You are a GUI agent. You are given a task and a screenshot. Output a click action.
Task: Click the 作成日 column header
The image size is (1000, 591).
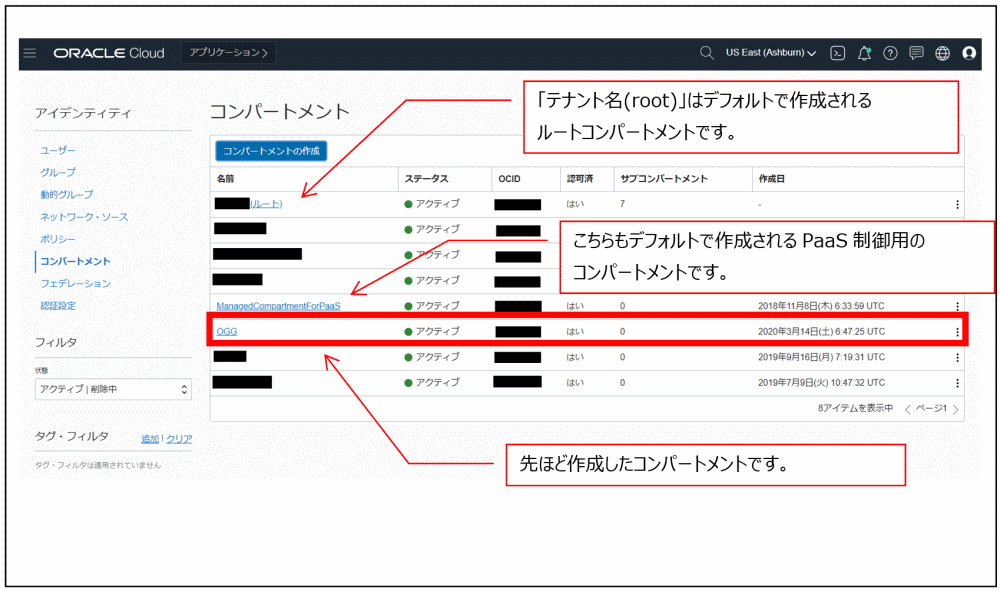click(x=771, y=179)
